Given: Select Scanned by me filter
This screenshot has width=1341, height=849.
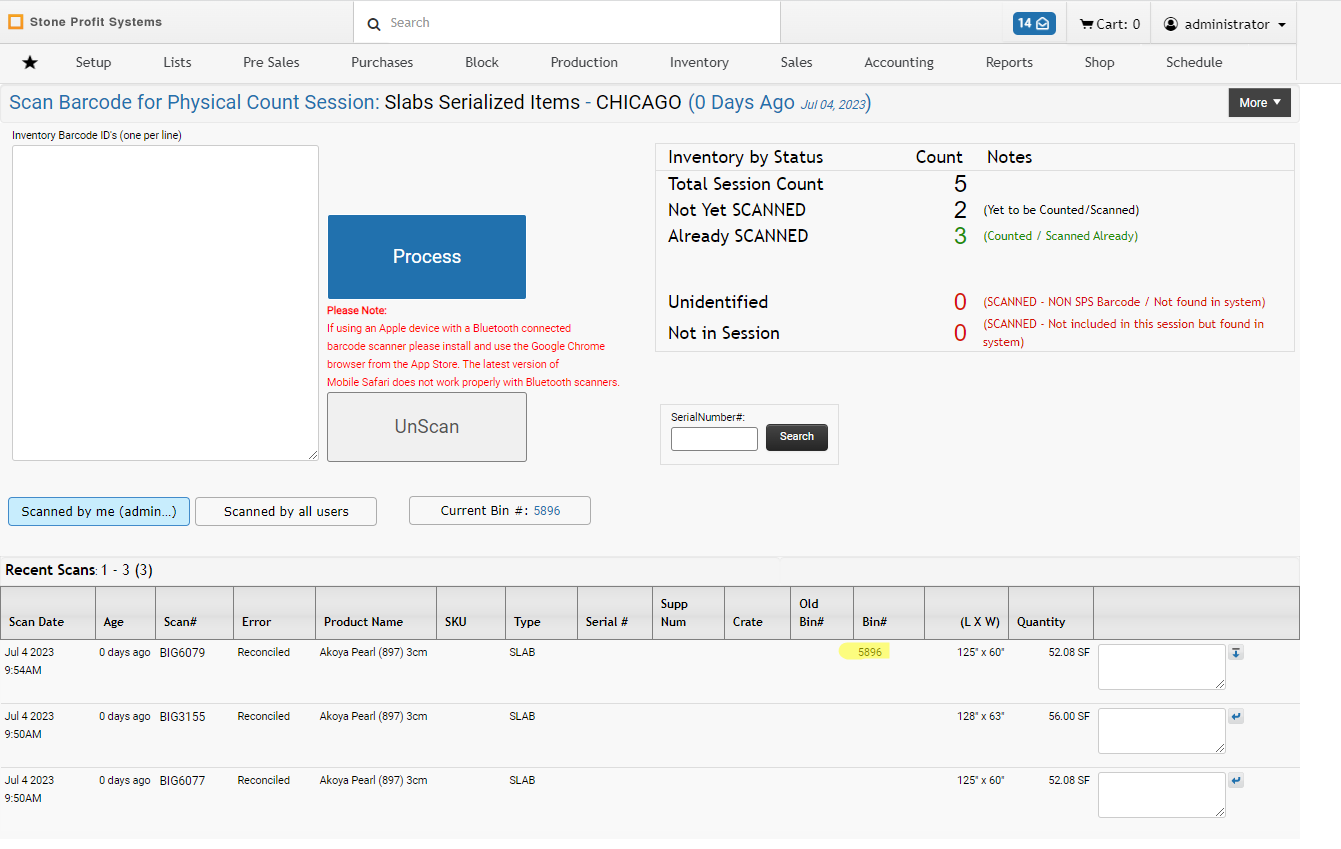Looking at the screenshot, I should pos(99,511).
